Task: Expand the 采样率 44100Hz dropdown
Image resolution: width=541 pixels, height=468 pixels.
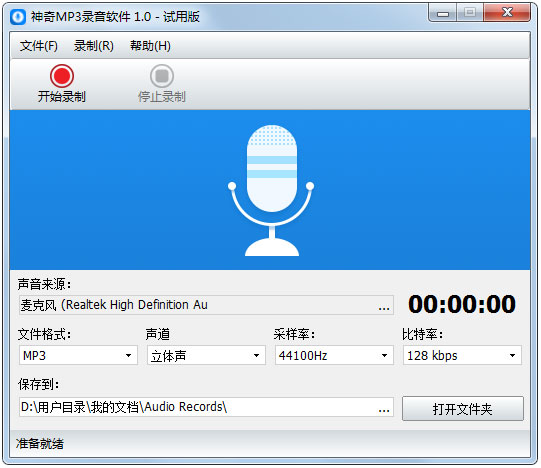Action: pos(334,355)
